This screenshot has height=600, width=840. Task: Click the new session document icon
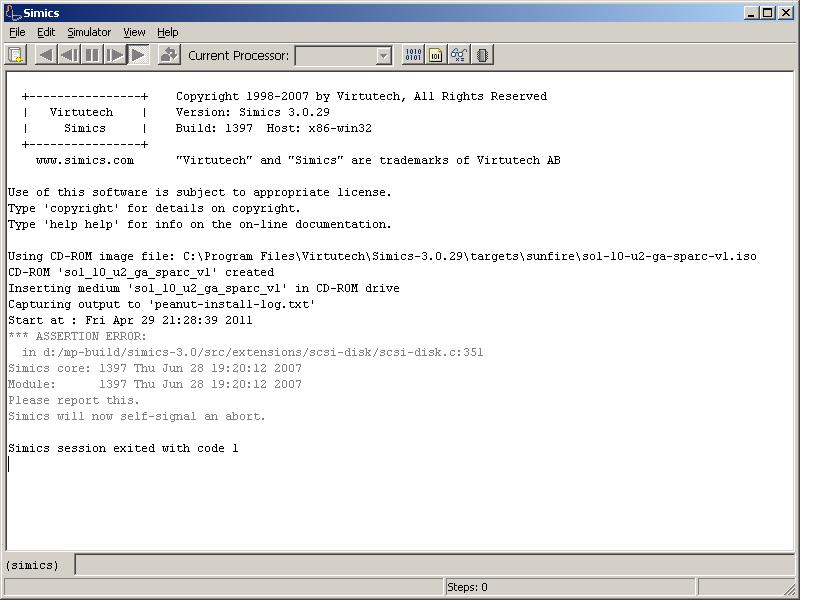[x=16, y=55]
